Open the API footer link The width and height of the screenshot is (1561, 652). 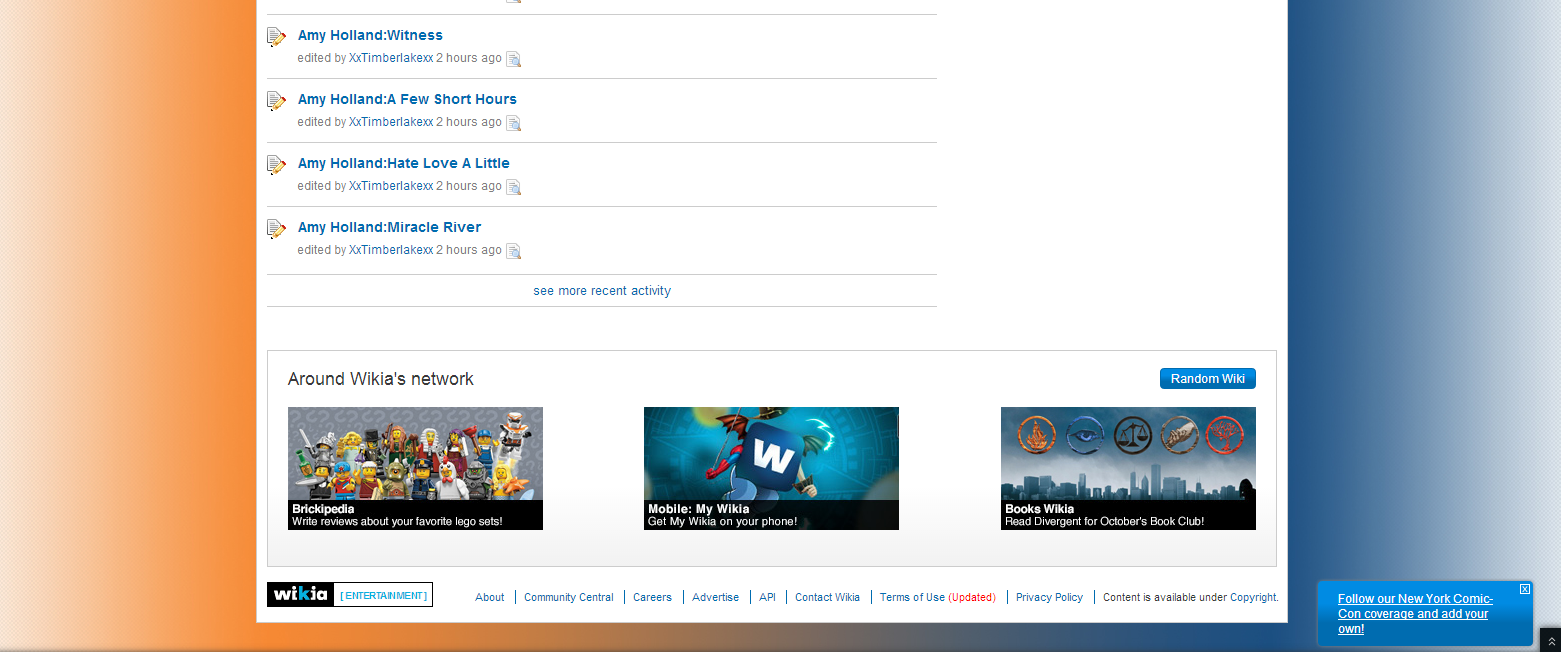[767, 597]
